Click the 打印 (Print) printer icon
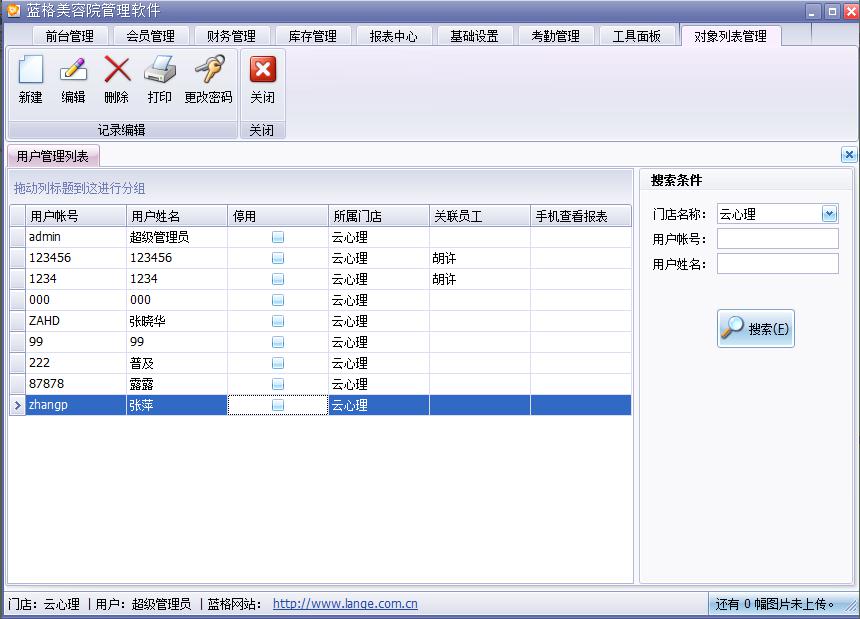 pyautogui.click(x=160, y=70)
